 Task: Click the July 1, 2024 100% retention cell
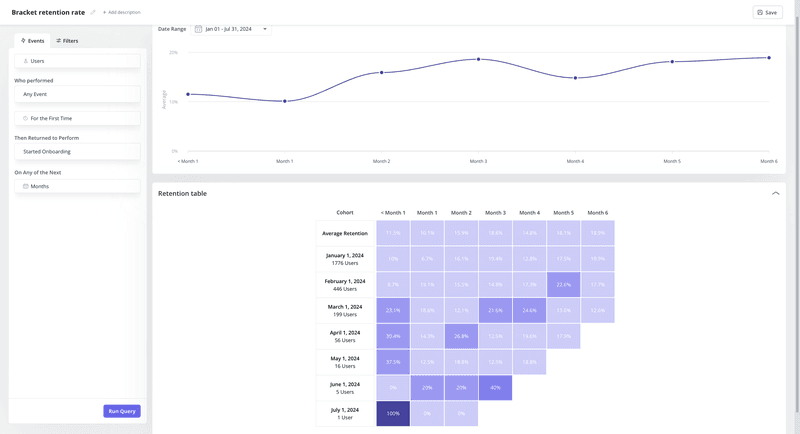click(393, 413)
